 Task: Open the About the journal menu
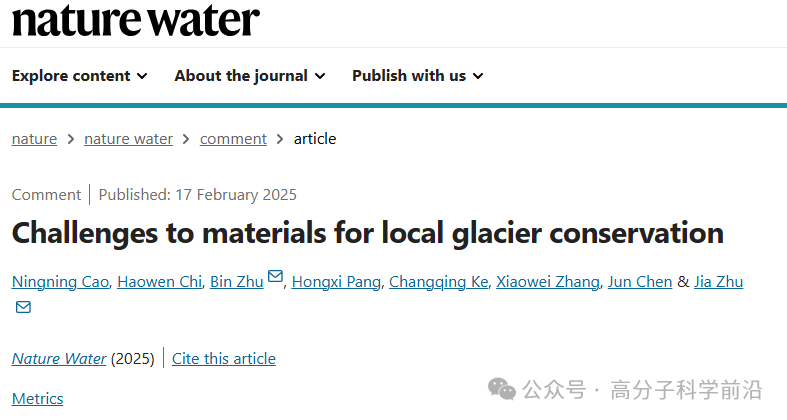[250, 76]
